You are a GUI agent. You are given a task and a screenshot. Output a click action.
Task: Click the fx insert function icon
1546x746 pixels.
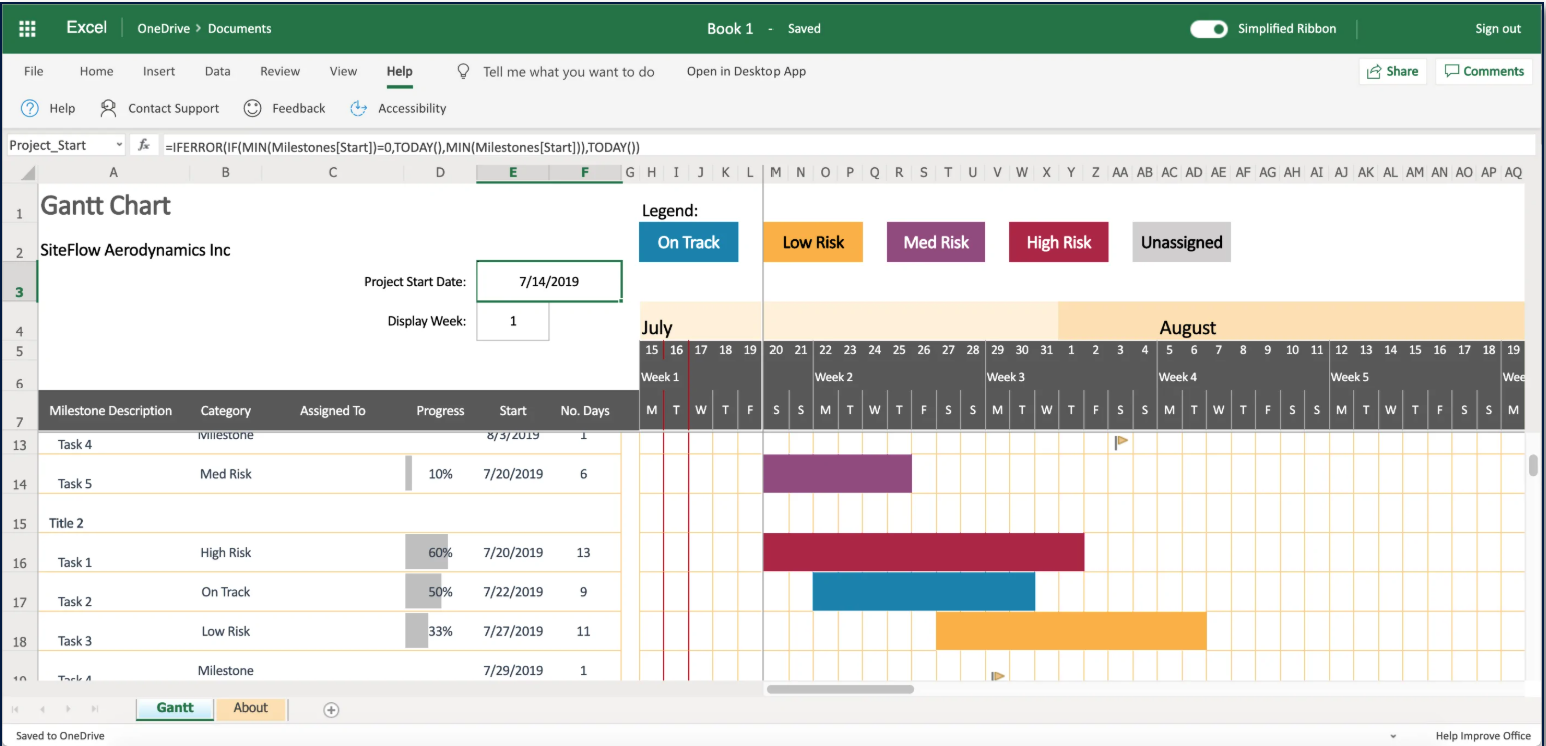click(144, 145)
